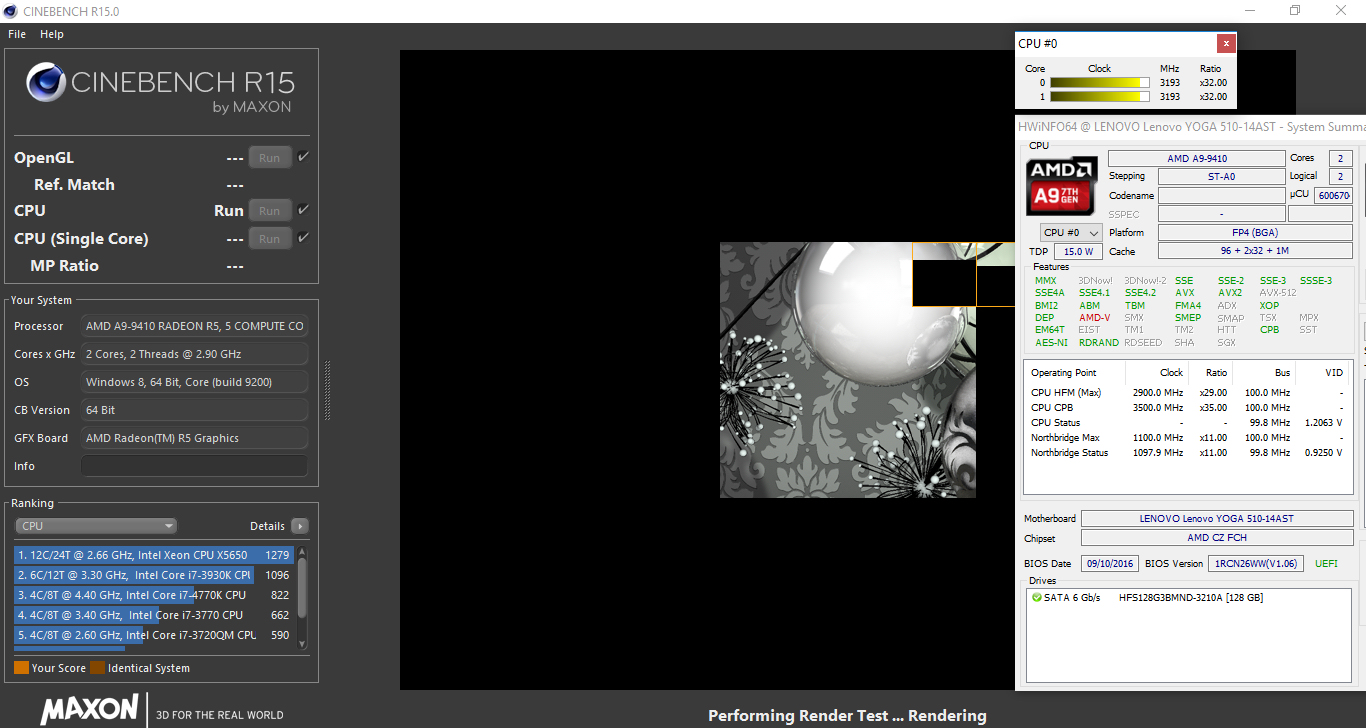This screenshot has width=1366, height=728.
Task: Click the Processor field showing AMD A9-9410 RADEON R5
Action: coord(194,326)
